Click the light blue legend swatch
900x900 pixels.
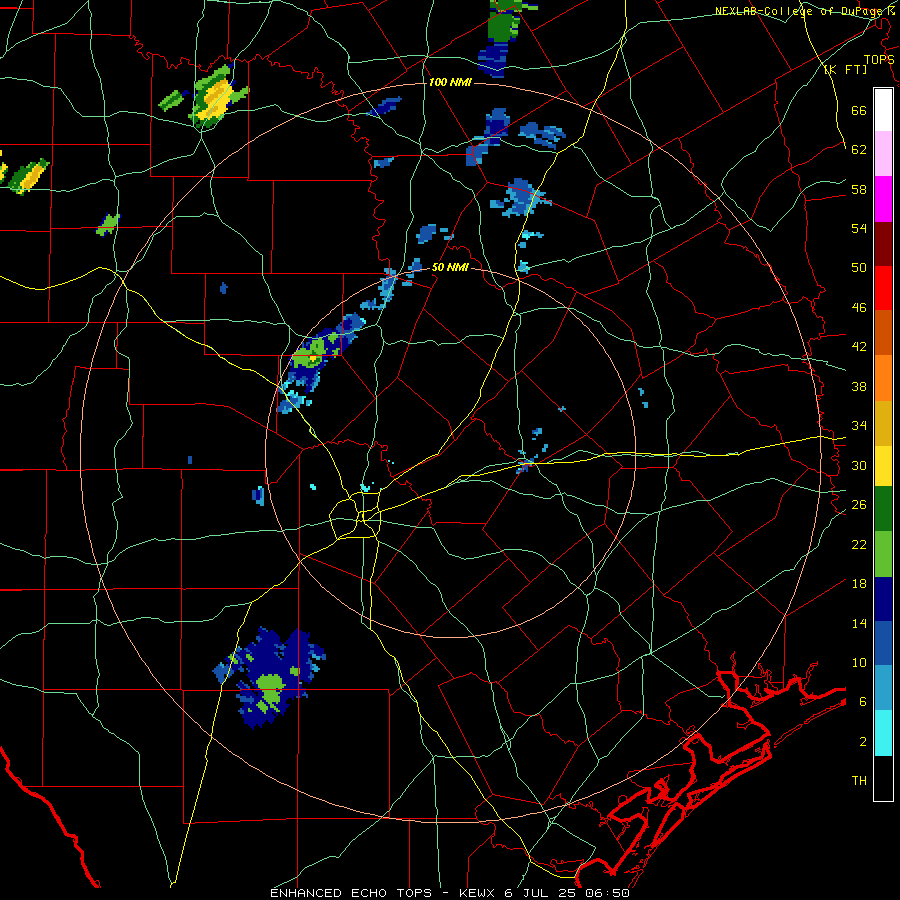coord(883,688)
